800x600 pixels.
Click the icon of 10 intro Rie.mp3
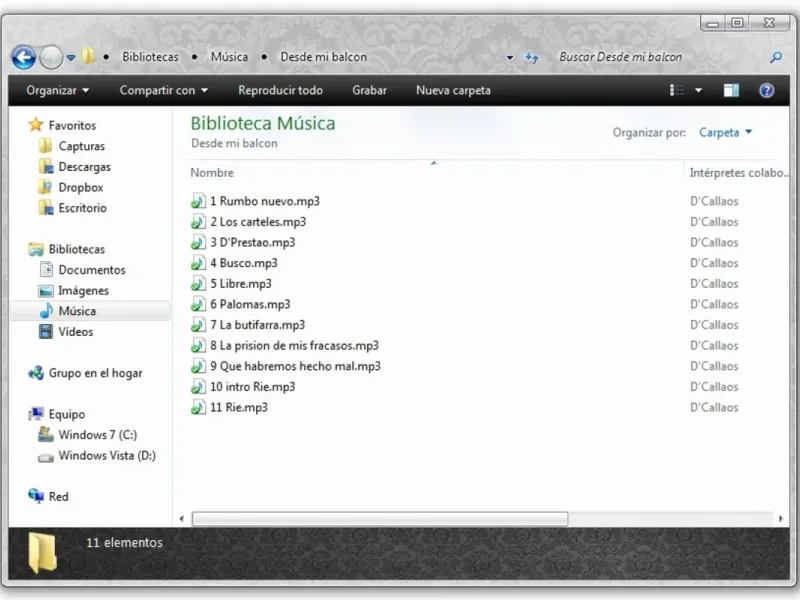[198, 387]
